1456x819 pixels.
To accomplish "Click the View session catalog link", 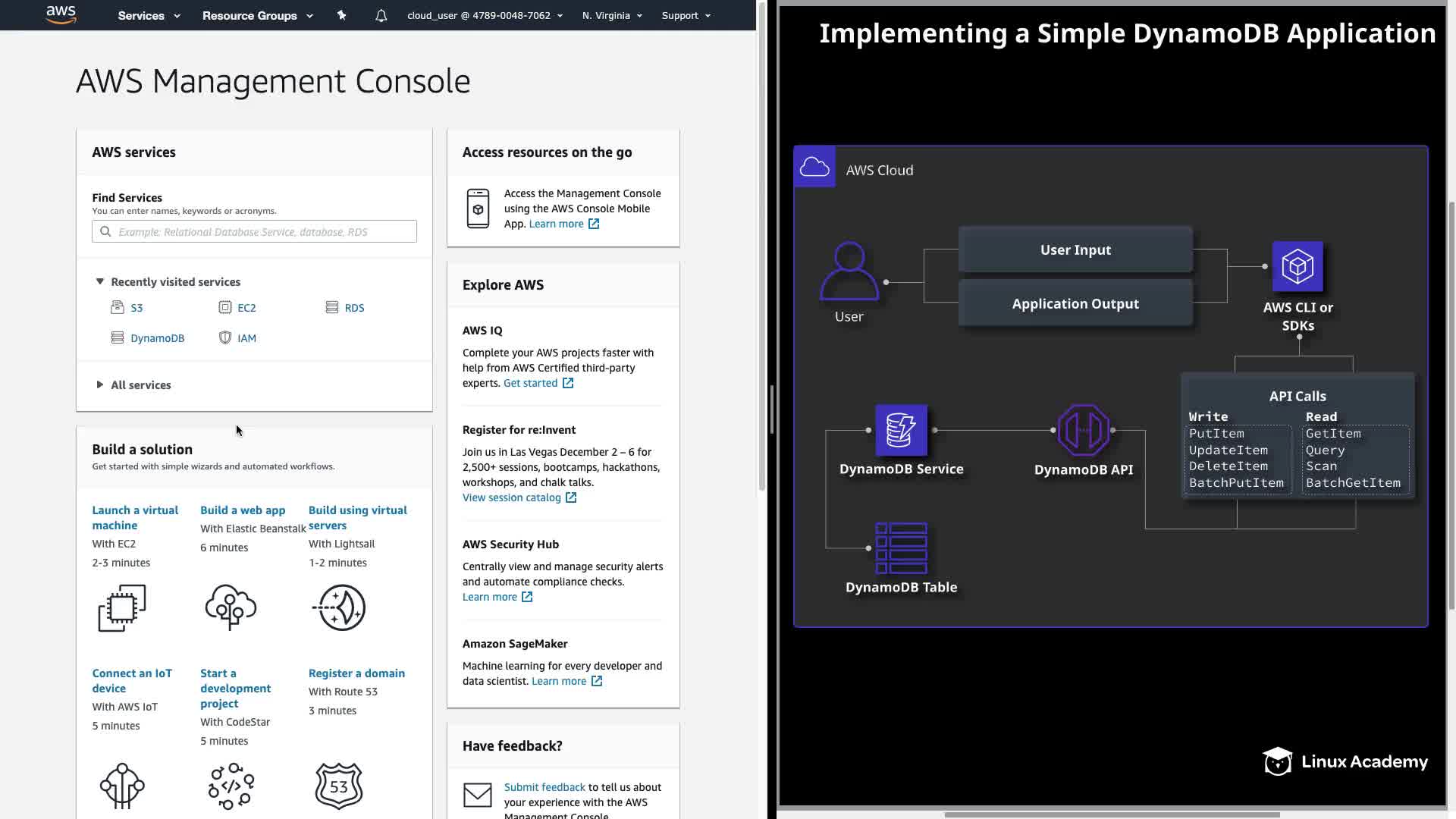I will pos(512,497).
